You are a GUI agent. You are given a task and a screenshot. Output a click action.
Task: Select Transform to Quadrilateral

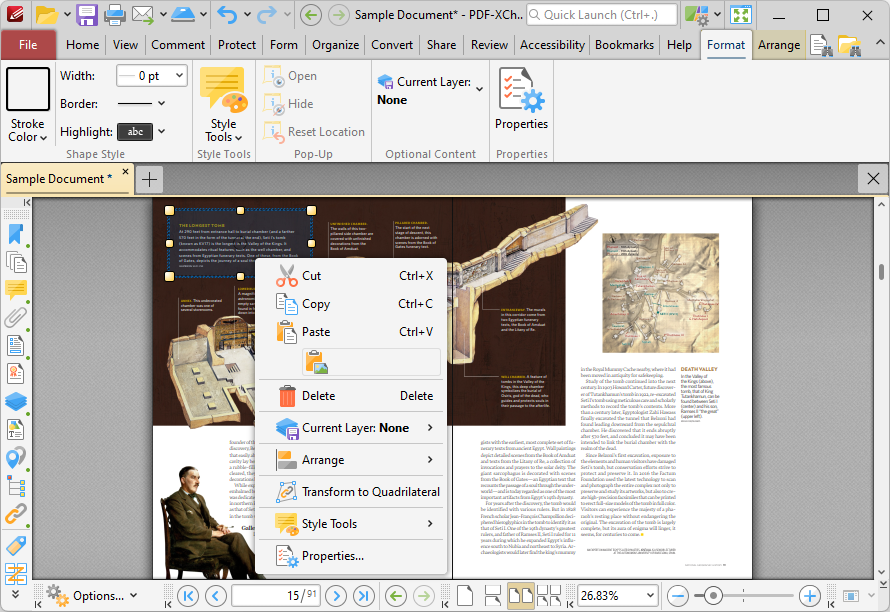pos(350,492)
